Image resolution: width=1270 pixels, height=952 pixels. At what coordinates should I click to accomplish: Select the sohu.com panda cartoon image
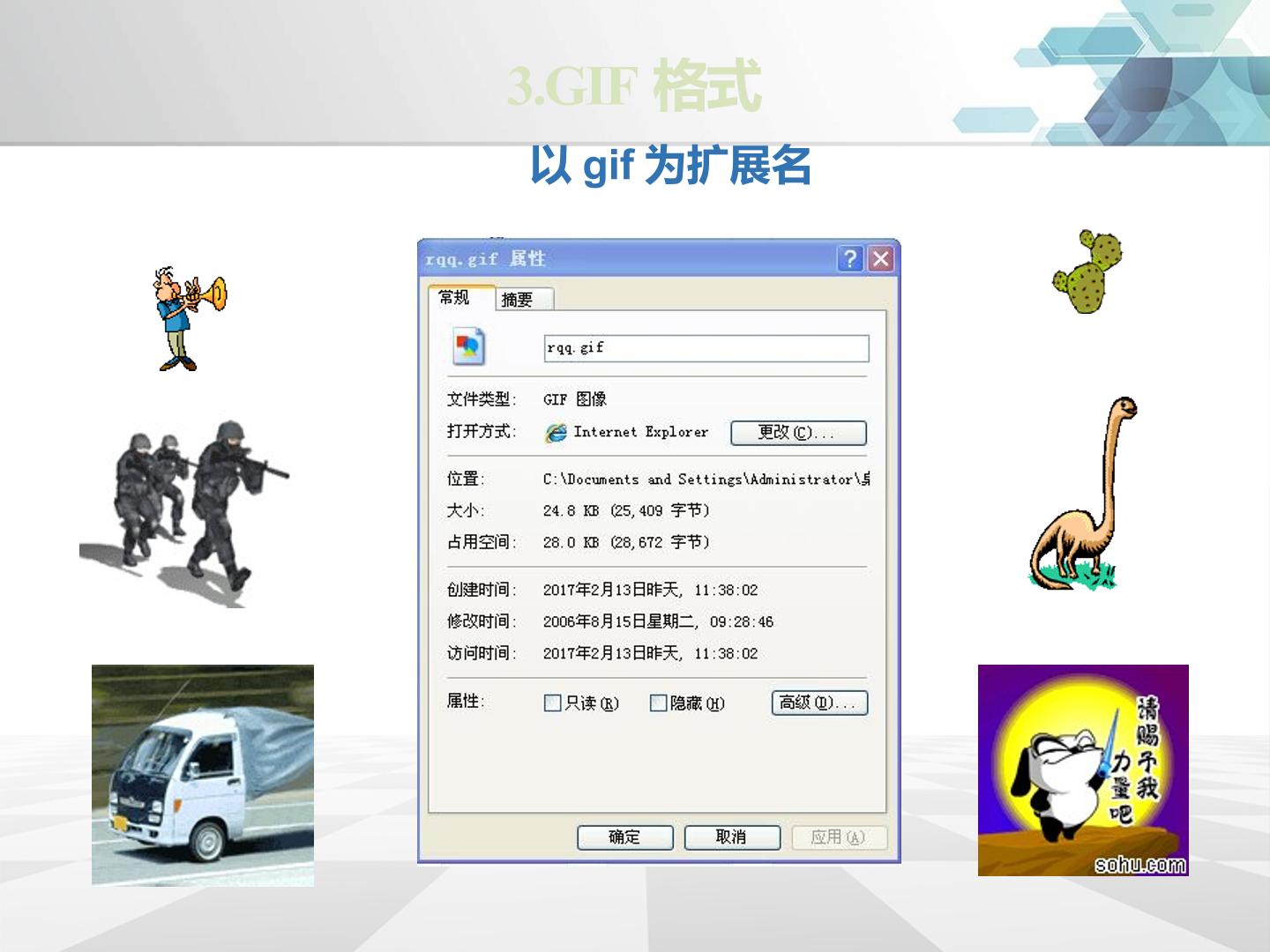click(x=1083, y=770)
